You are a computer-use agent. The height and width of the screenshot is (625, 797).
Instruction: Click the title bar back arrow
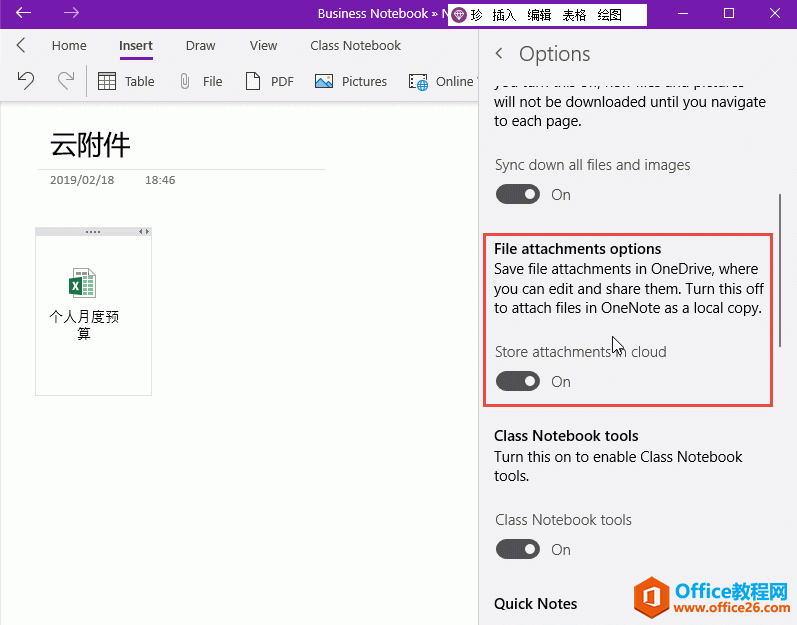(23, 13)
